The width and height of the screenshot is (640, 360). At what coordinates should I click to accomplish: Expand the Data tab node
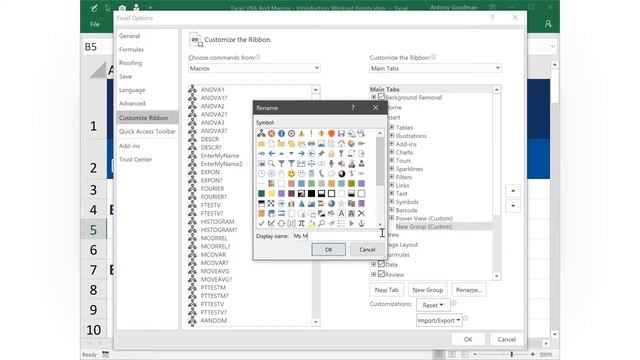point(373,264)
